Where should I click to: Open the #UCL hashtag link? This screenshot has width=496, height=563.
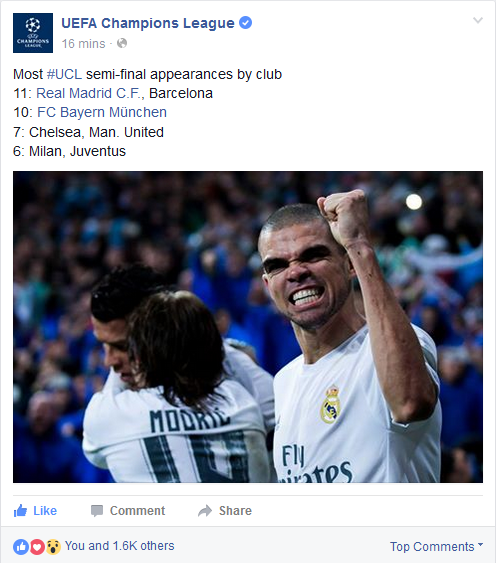[64, 74]
